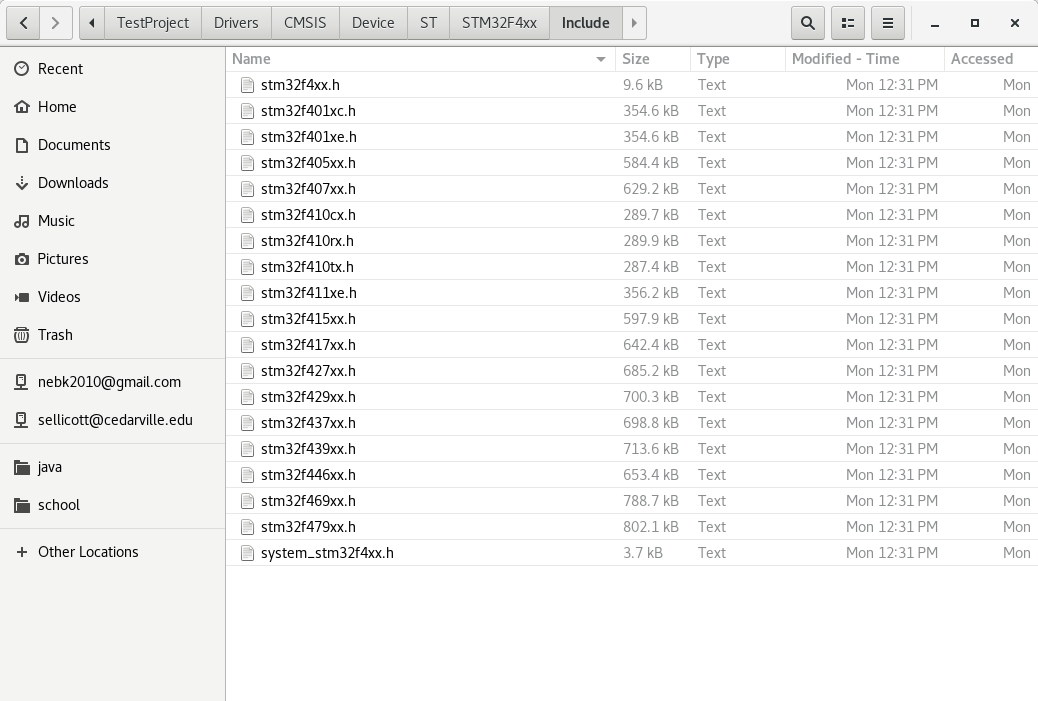Screen dimensions: 1038x701
Task: Navigate to CMSIS in the path bar
Action: point(305,23)
